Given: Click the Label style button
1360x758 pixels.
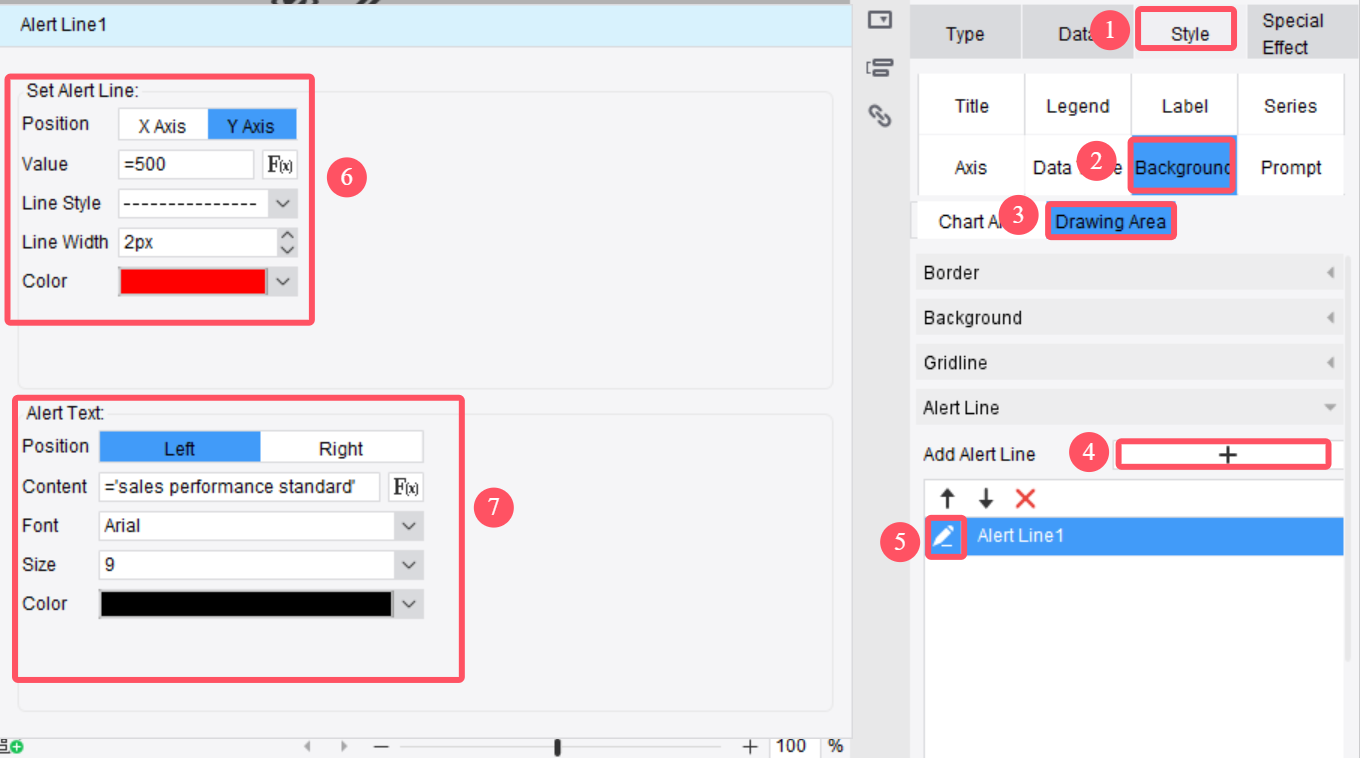Looking at the screenshot, I should (x=1184, y=106).
